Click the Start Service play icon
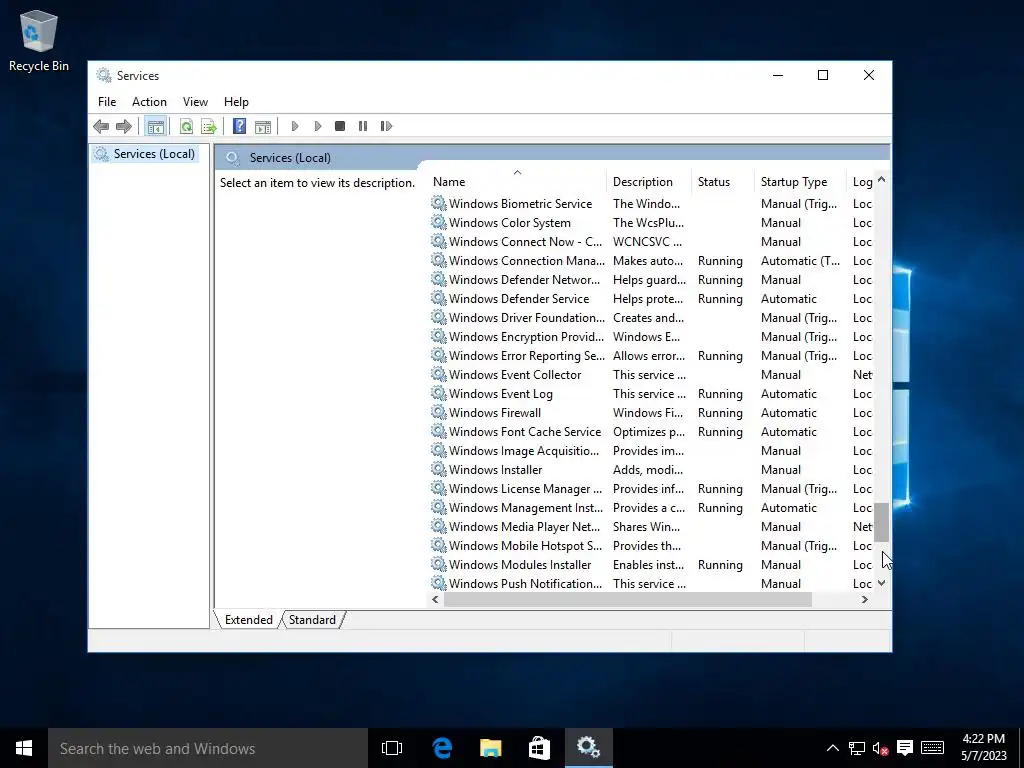The height and width of the screenshot is (768, 1024). point(295,126)
